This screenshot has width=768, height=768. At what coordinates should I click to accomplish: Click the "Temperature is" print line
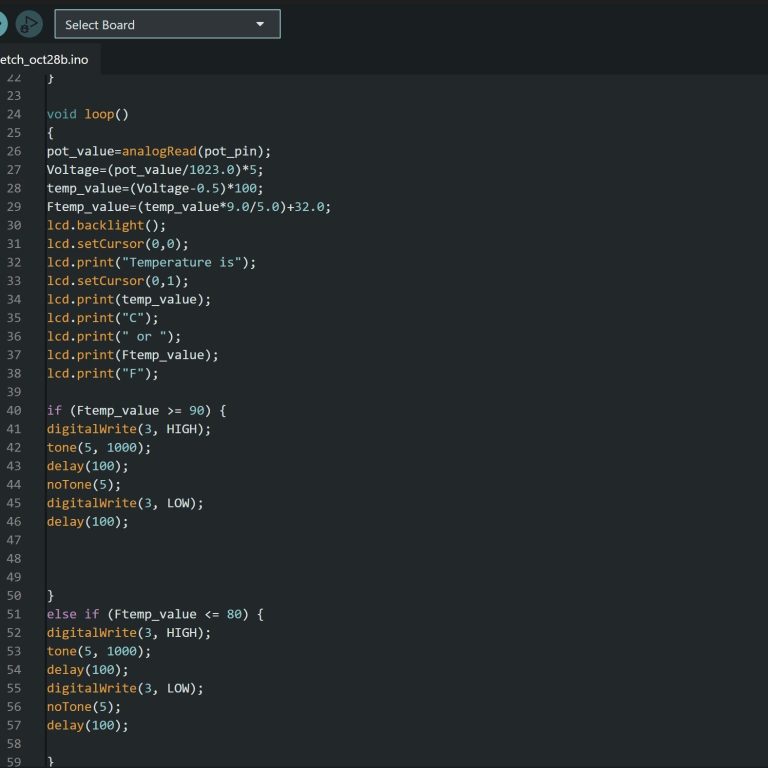tap(151, 262)
